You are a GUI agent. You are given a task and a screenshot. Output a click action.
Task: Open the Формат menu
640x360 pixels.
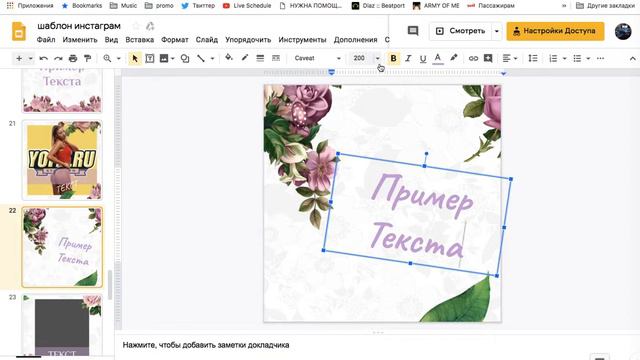point(175,40)
